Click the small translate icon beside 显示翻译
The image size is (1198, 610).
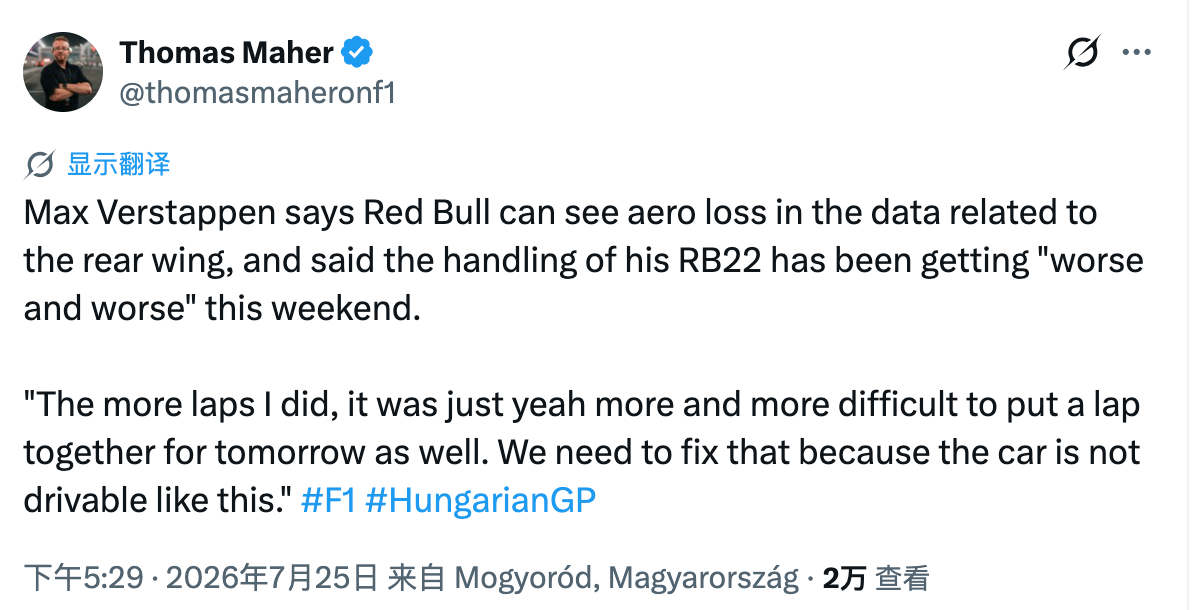coord(39,164)
